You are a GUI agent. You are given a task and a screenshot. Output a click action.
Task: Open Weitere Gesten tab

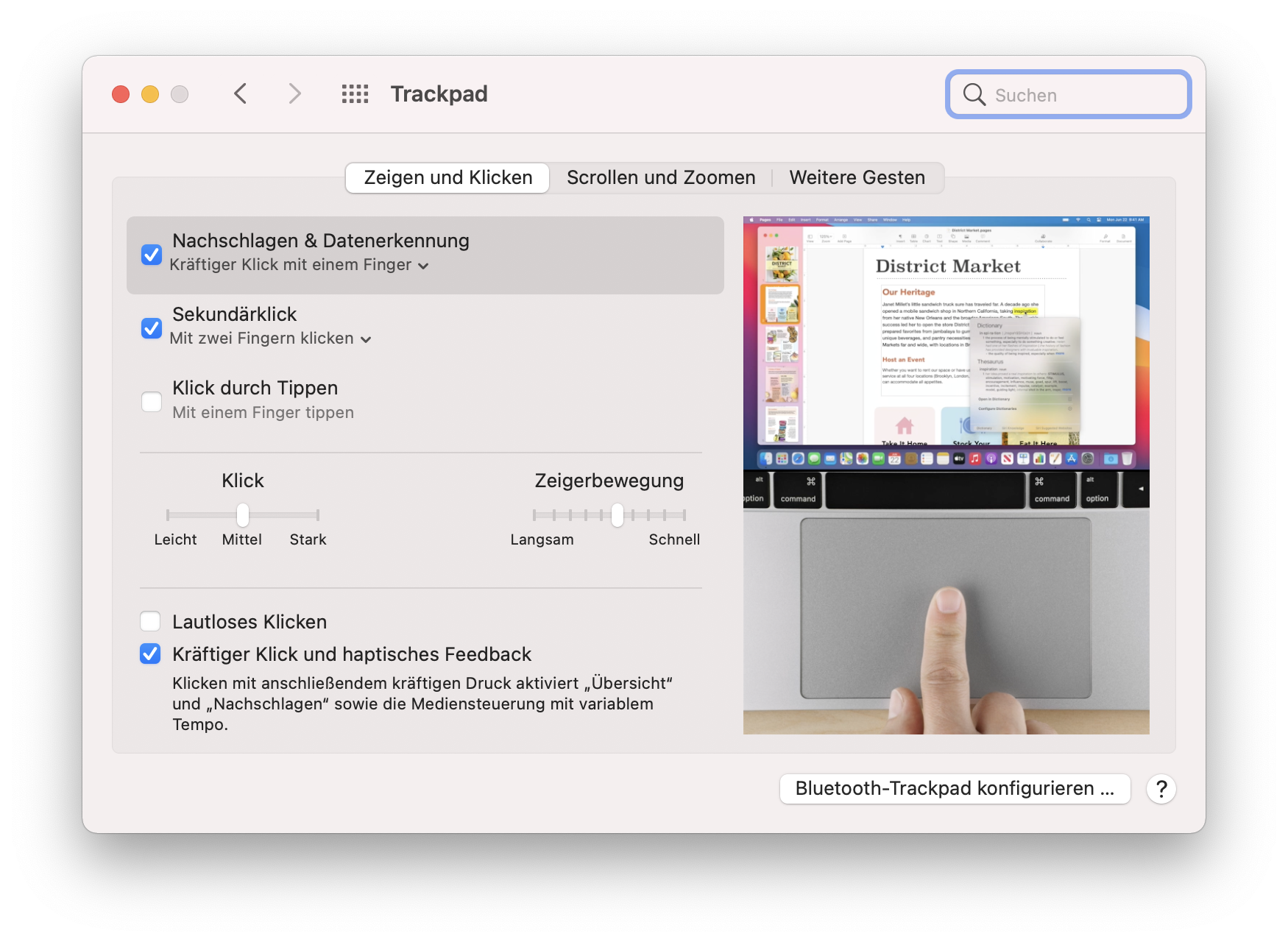point(857,178)
